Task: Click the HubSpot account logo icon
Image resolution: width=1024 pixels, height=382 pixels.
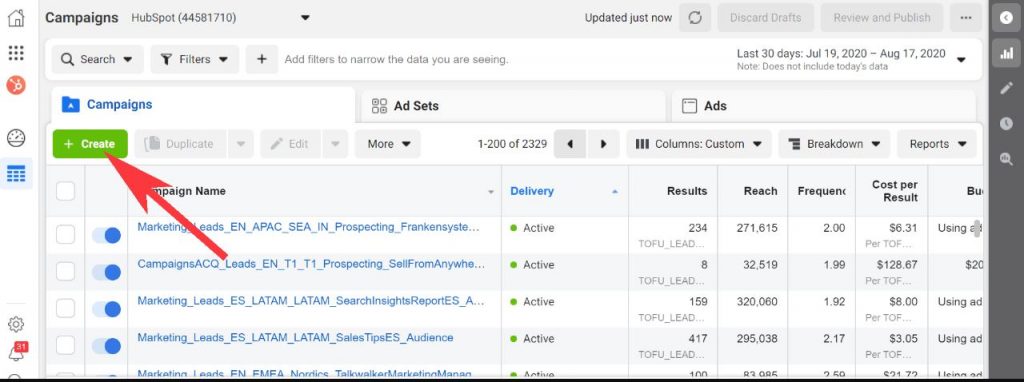Action: point(16,85)
